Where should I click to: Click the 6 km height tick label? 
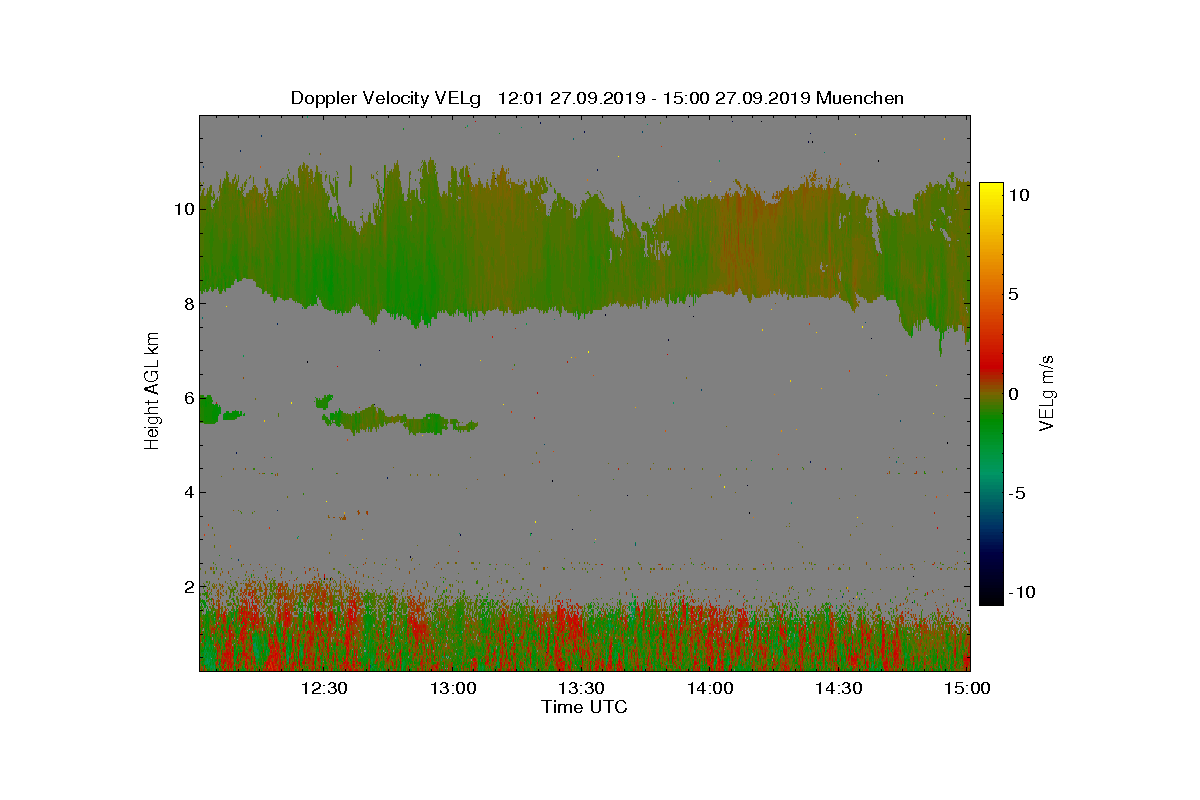click(187, 398)
